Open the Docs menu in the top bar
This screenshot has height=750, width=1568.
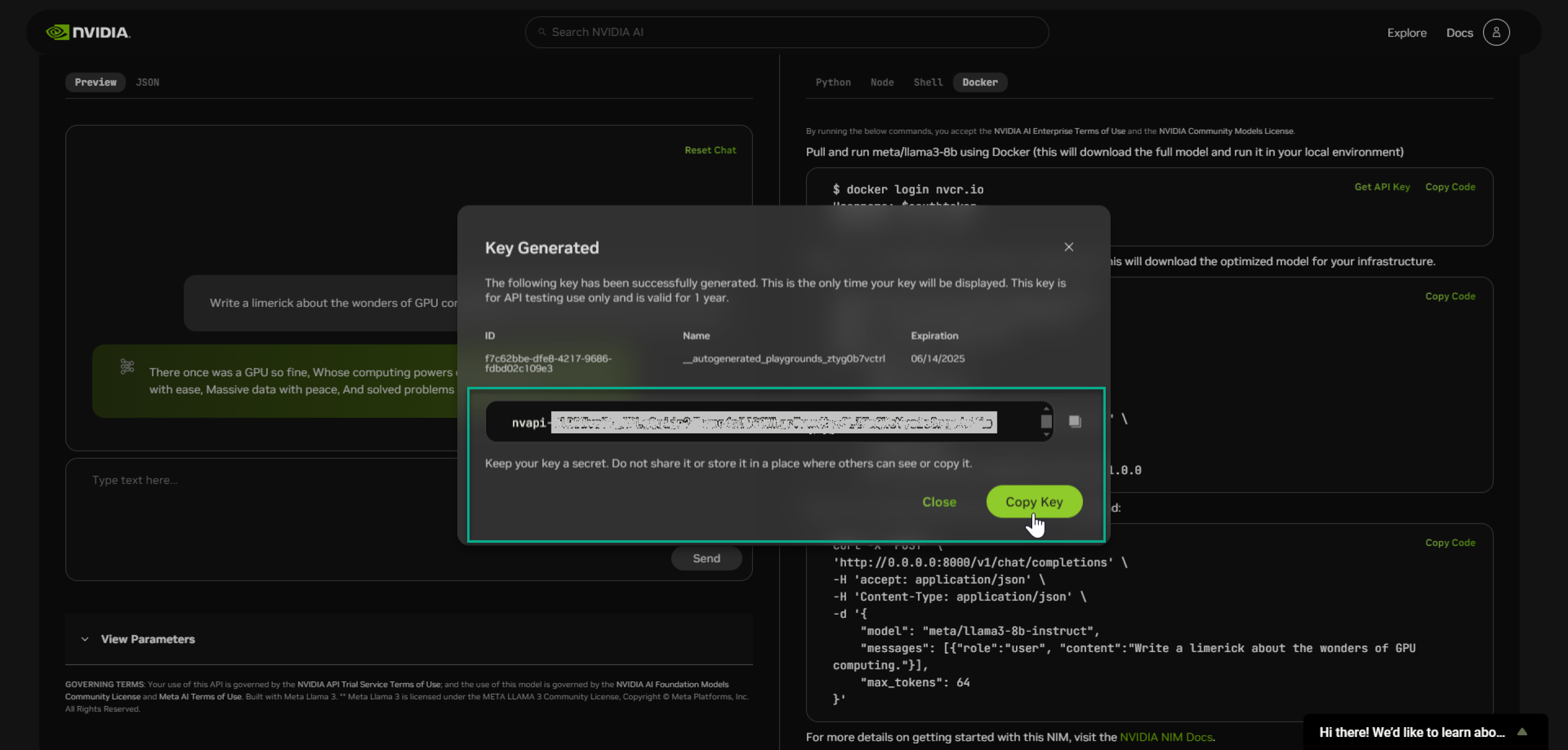pyautogui.click(x=1460, y=32)
